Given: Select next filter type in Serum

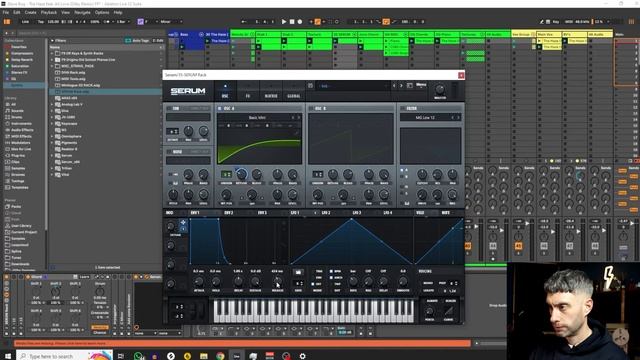Looking at the screenshot, I should pos(458,118).
